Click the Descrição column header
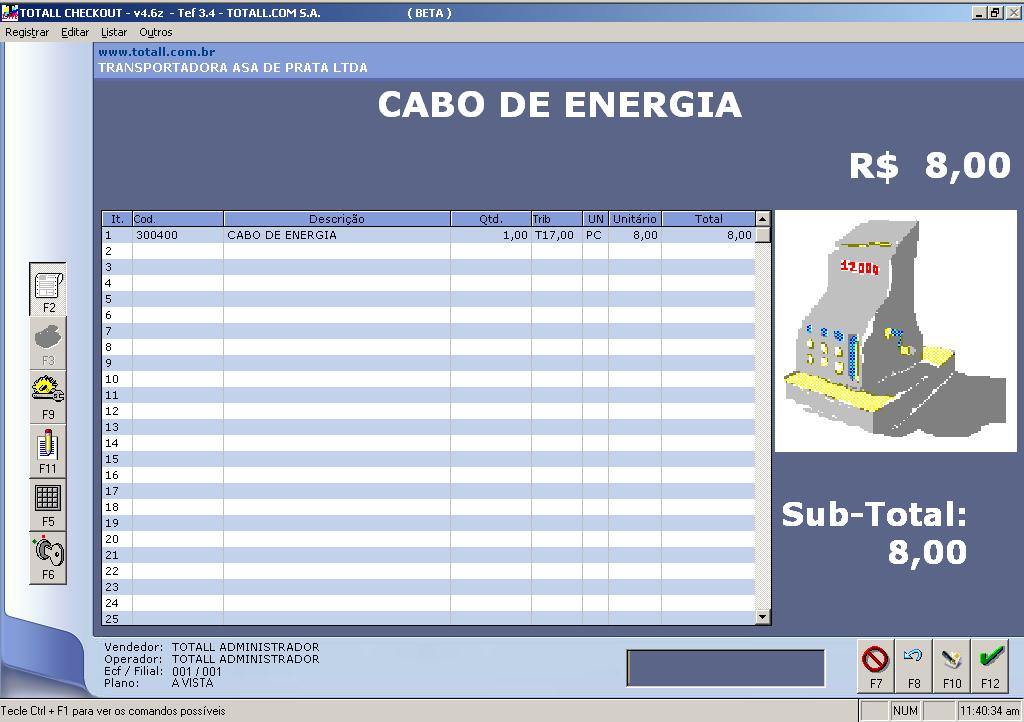The image size is (1024, 722). tap(337, 219)
